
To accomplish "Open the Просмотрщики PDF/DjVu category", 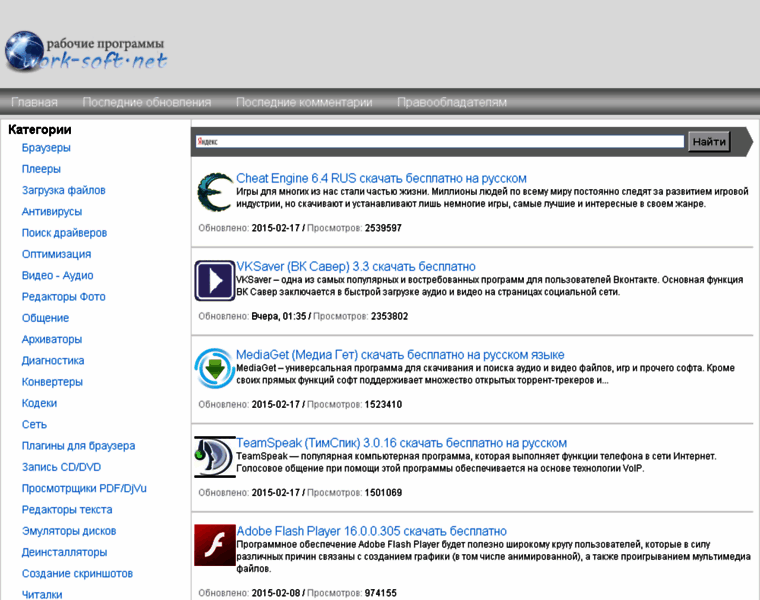I will pos(84,489).
